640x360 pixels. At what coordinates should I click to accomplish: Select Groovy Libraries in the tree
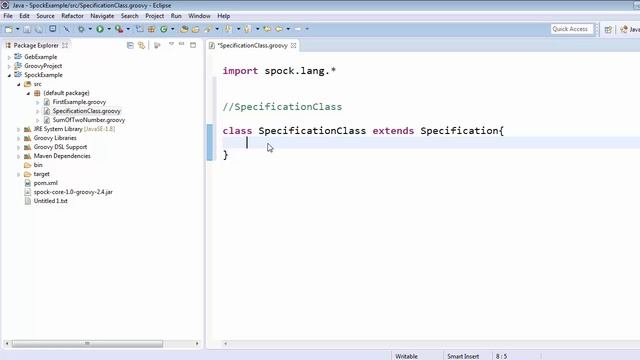[x=55, y=138]
